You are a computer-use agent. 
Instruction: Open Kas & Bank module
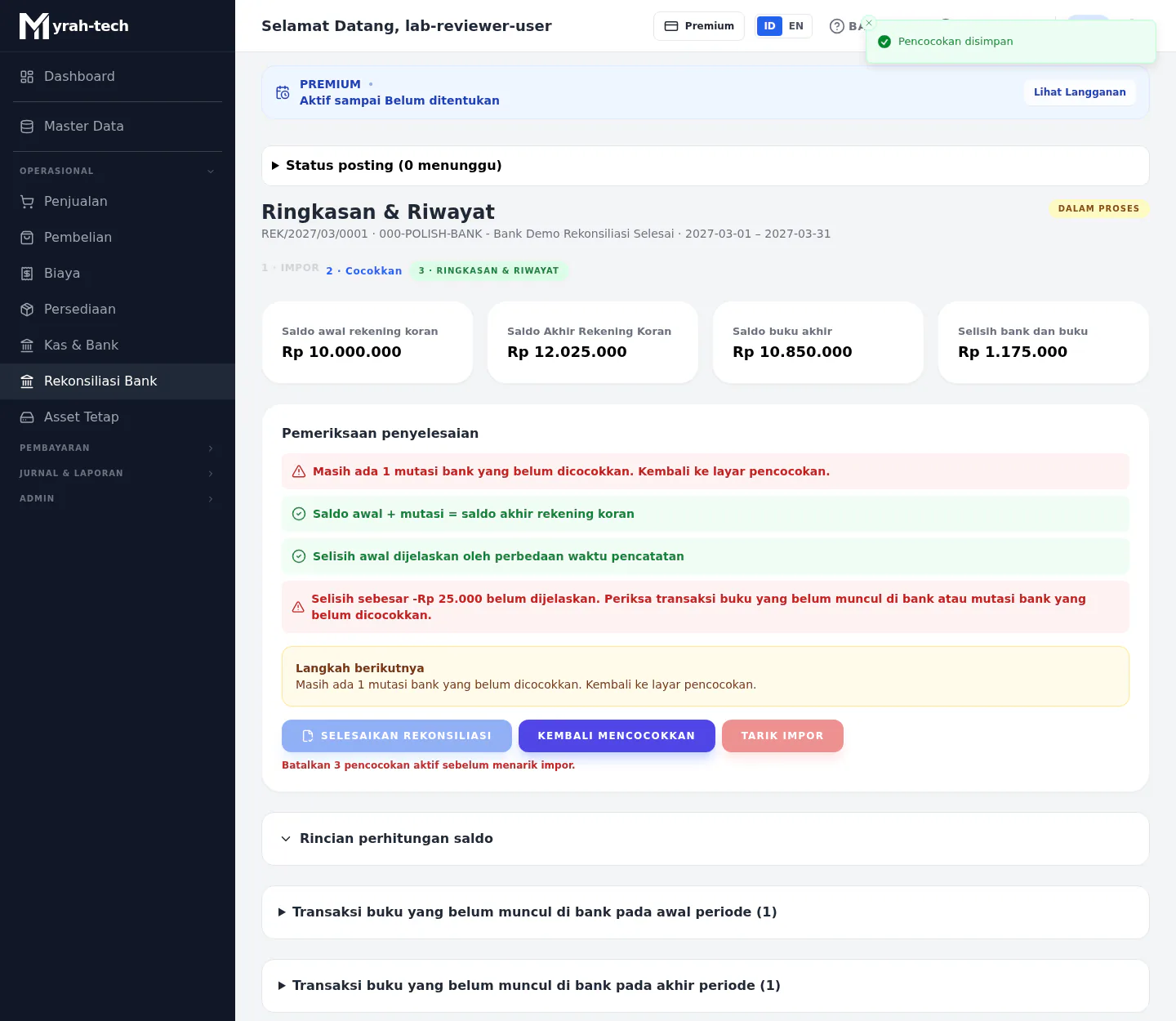point(118,346)
